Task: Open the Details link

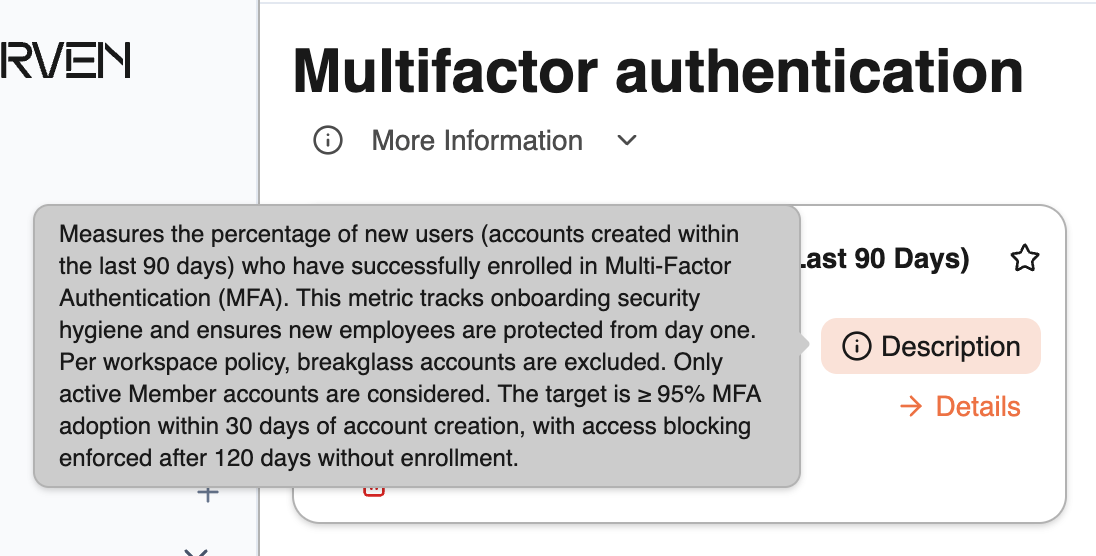Action: click(960, 406)
